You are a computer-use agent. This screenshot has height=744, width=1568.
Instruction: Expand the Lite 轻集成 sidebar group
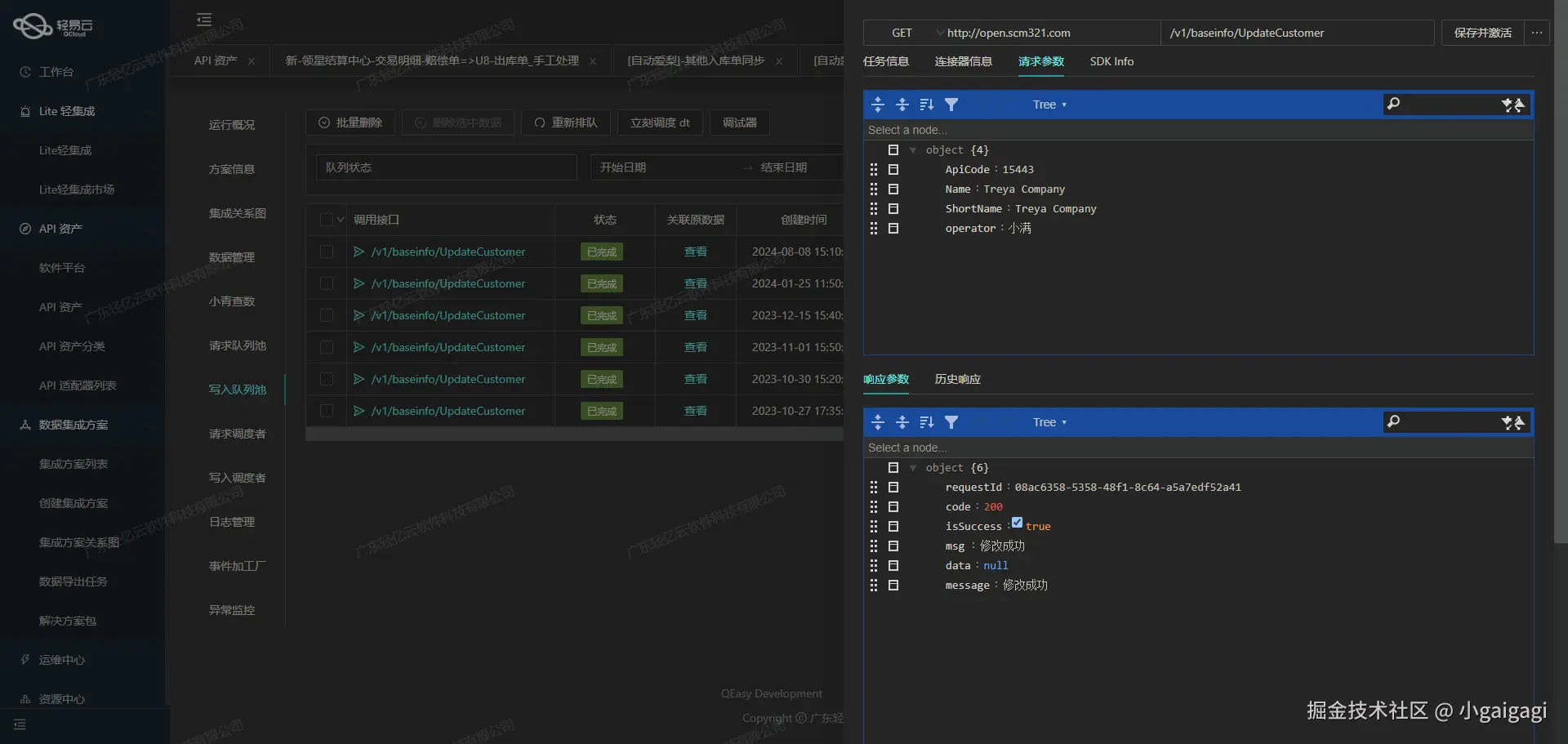(x=67, y=111)
